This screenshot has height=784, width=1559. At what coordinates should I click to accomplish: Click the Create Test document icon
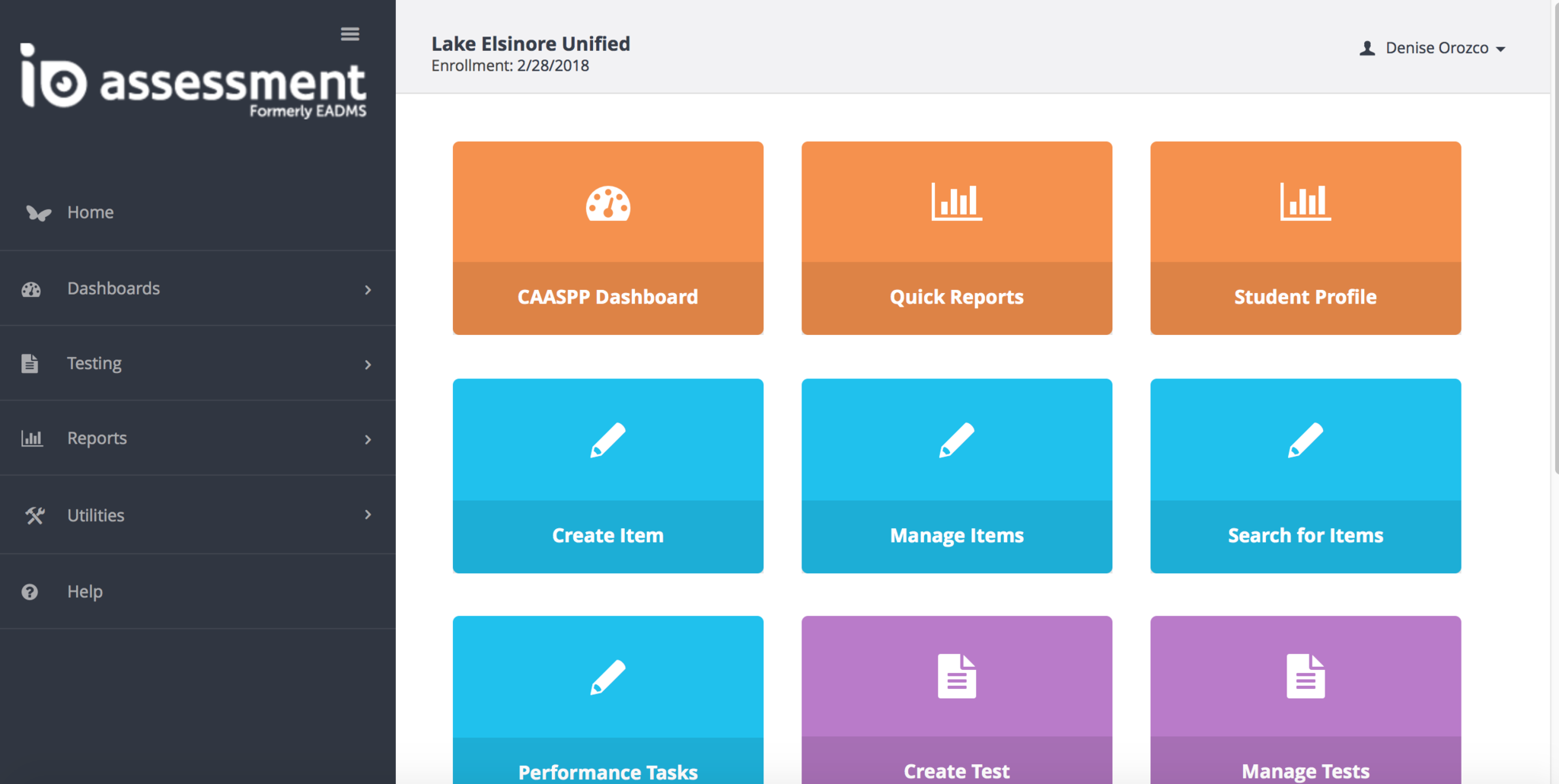coord(956,676)
